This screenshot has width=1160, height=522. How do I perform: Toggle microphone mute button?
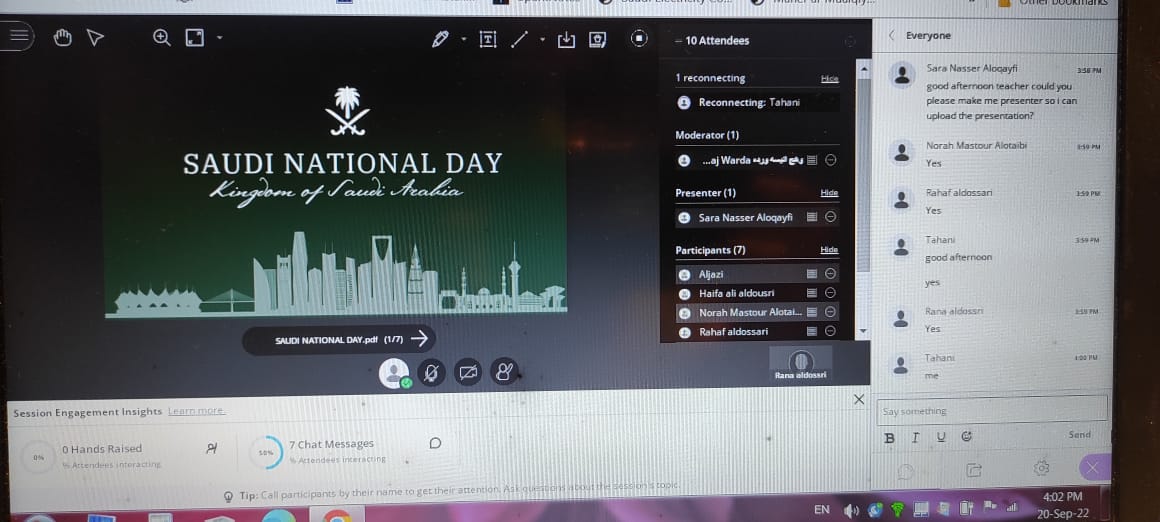tap(432, 373)
